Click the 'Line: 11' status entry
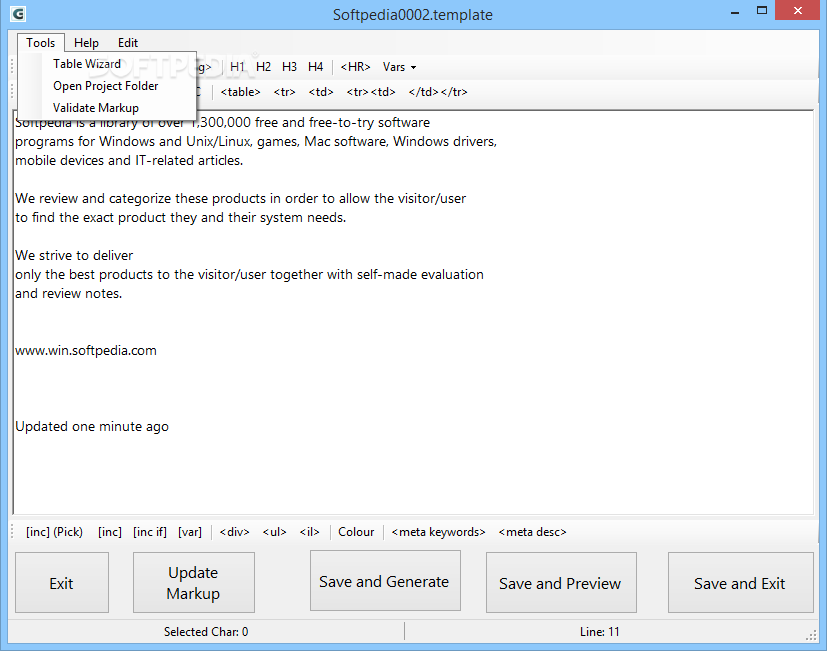Viewport: 827px width, 651px height. point(600,631)
